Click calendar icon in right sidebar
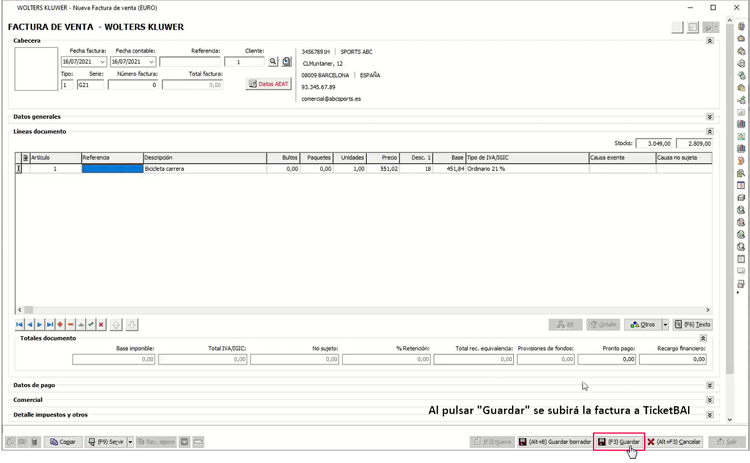 pos(741,185)
